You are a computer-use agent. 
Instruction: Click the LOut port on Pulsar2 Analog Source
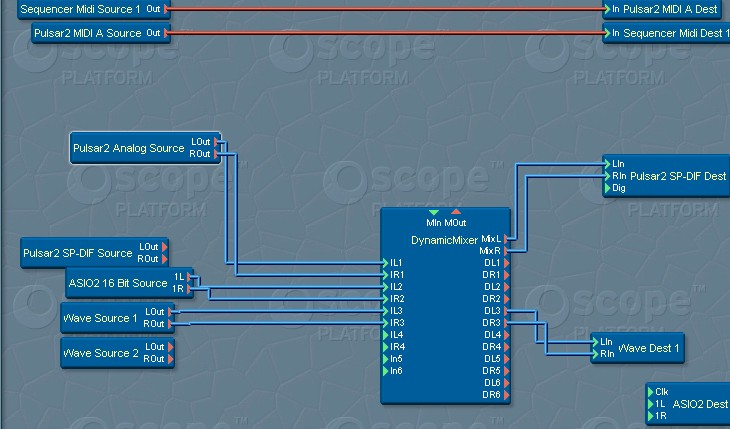[x=217, y=142]
